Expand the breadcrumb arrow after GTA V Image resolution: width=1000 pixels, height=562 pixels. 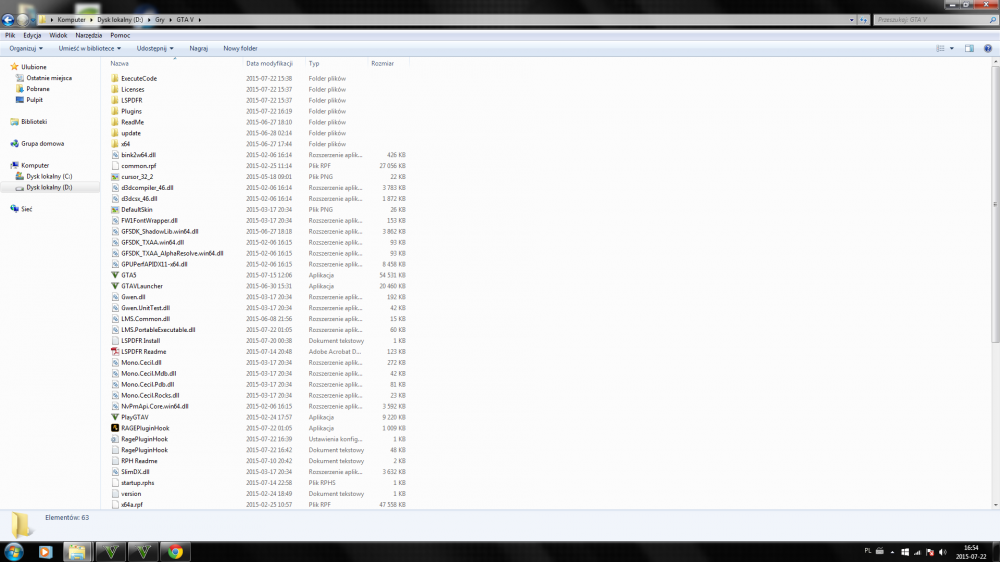(200, 20)
